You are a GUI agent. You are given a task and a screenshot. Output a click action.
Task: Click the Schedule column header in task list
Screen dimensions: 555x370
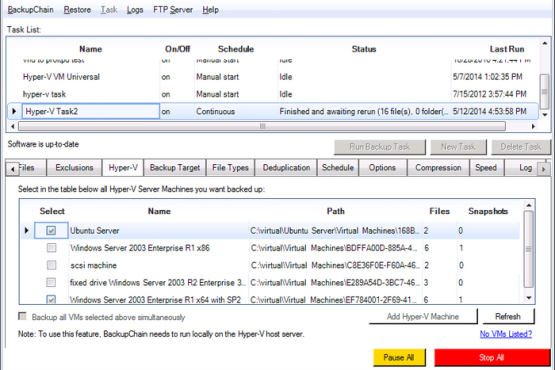click(236, 49)
